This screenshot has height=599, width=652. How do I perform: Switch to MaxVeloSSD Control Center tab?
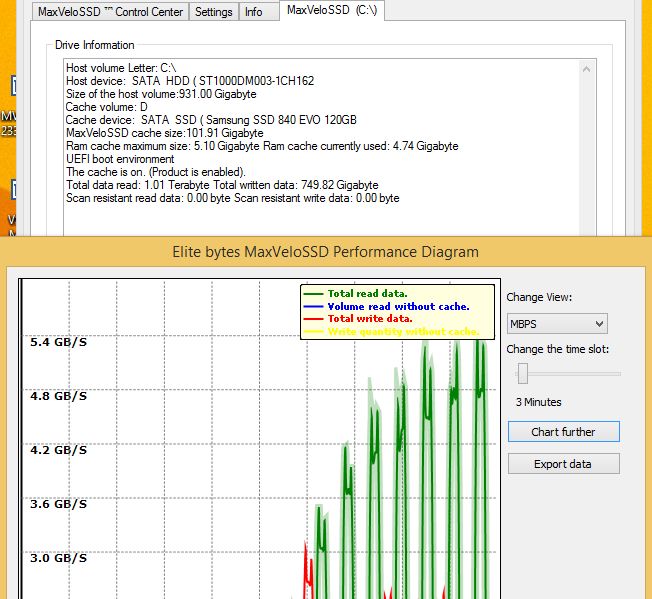tap(110, 12)
